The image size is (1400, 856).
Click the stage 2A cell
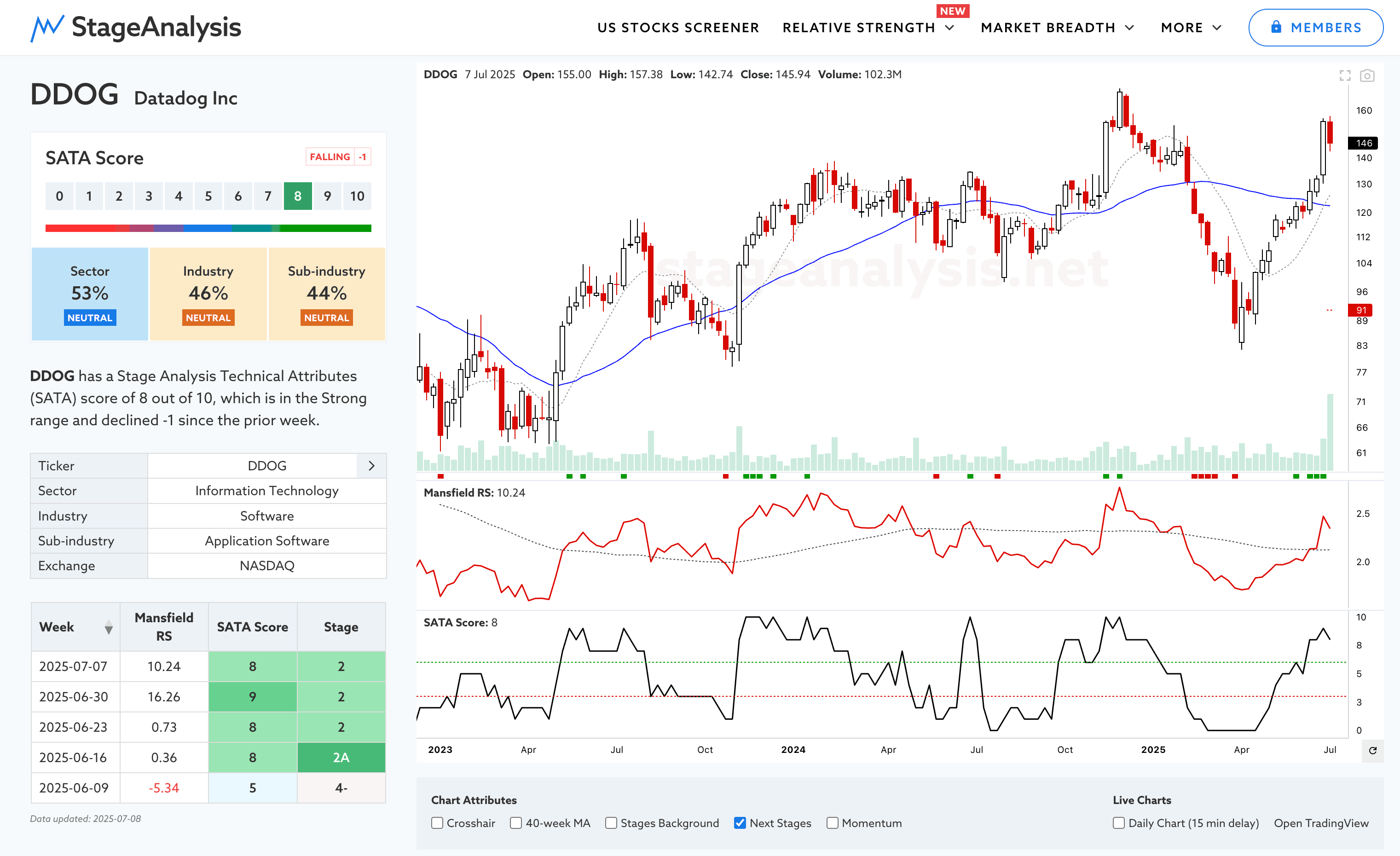click(341, 758)
